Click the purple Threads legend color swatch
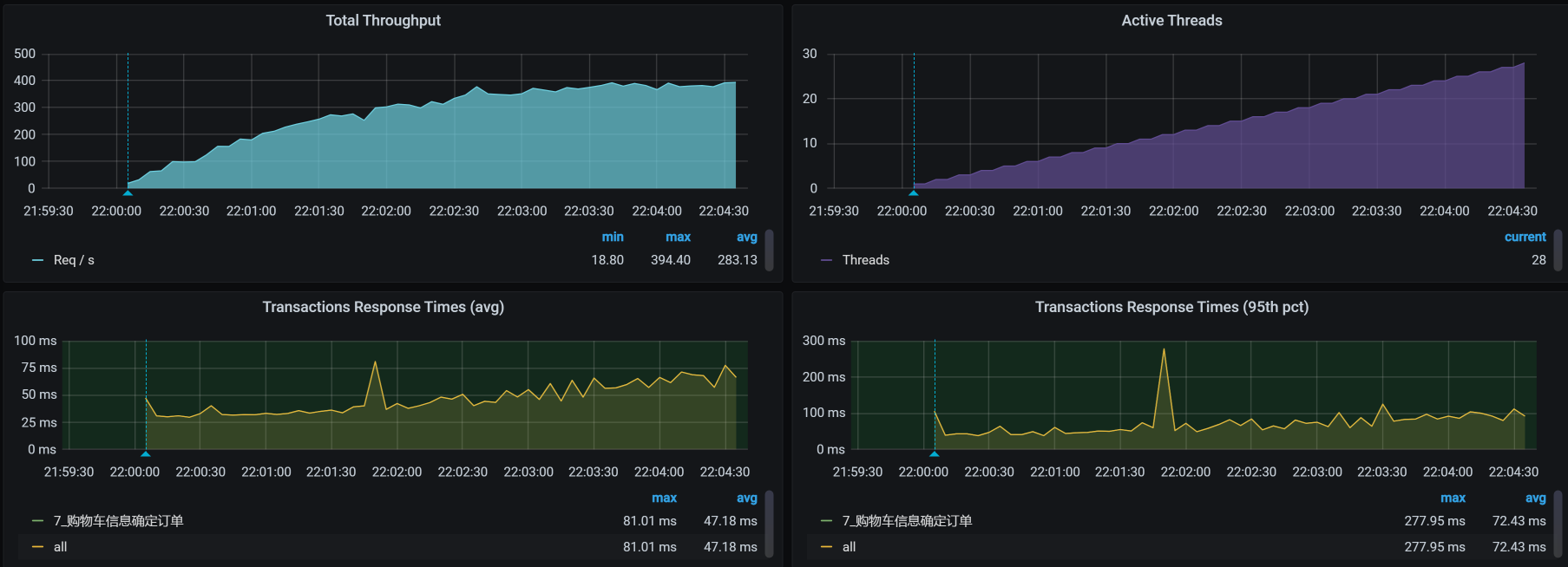1568x567 pixels. tap(826, 260)
